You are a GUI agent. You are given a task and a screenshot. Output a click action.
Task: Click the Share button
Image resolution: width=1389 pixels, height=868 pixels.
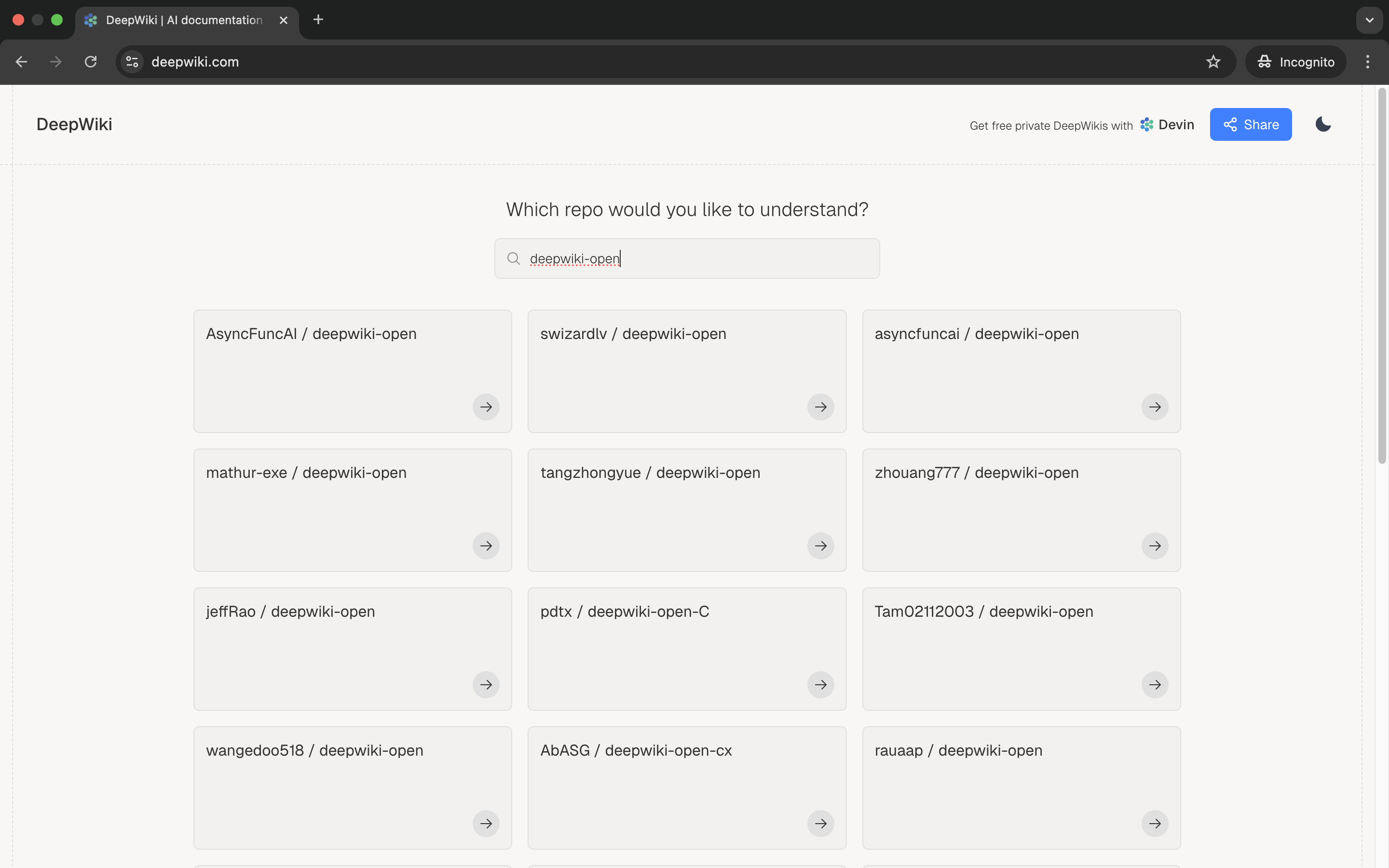tap(1250, 124)
